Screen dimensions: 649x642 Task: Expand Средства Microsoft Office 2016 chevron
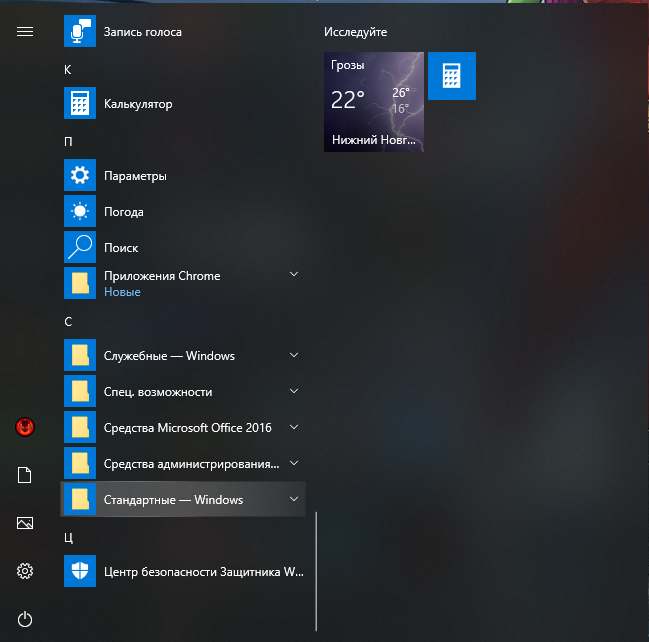pyautogui.click(x=294, y=427)
